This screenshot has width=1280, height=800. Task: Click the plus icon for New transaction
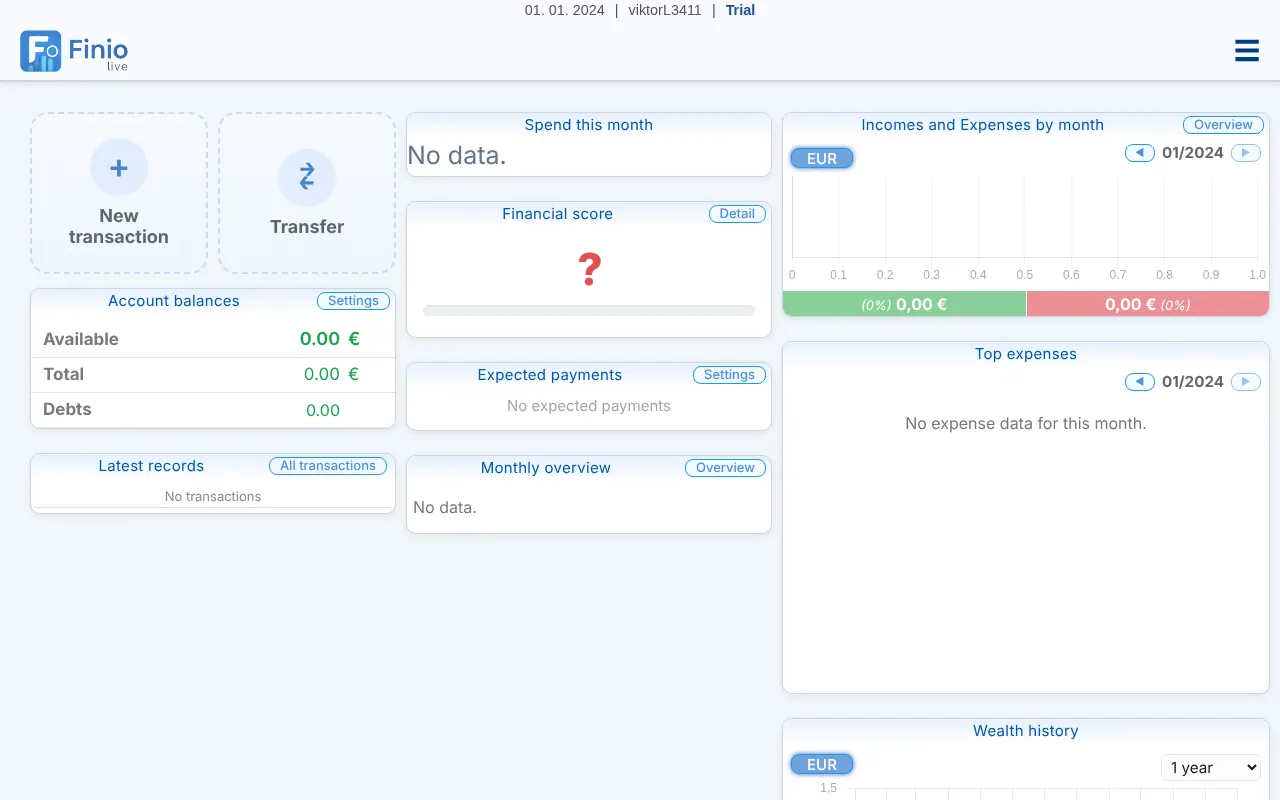[x=119, y=167]
